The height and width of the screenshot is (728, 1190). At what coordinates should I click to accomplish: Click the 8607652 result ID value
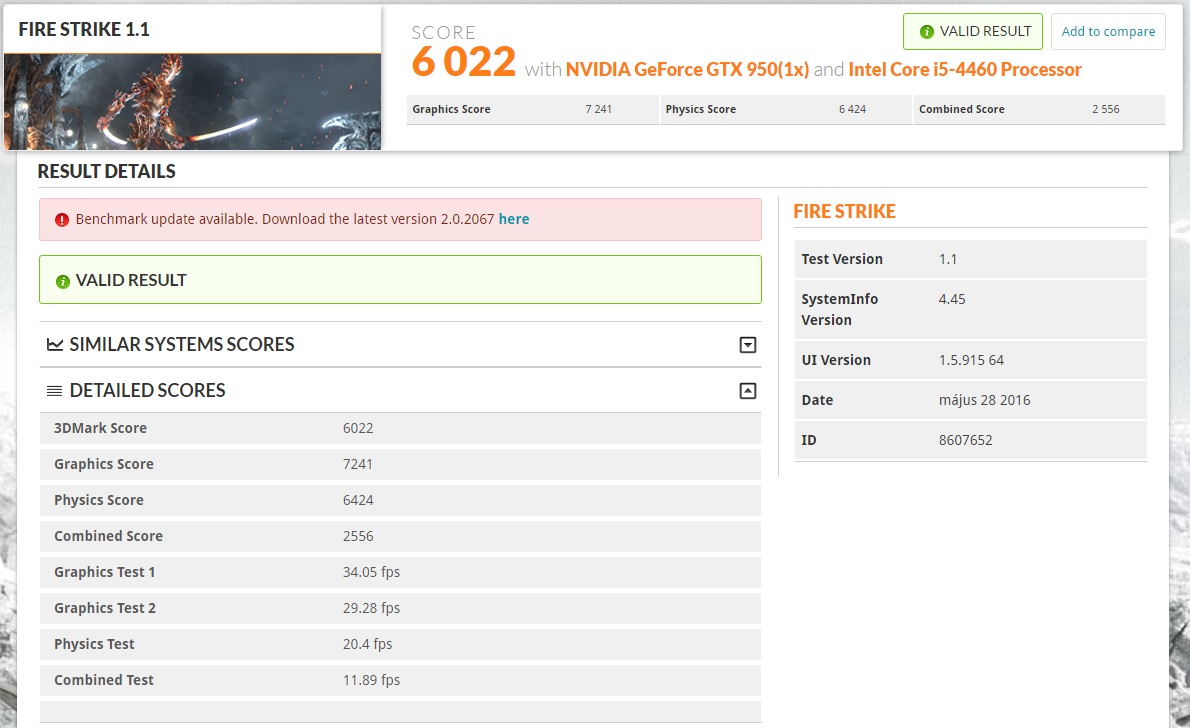965,440
